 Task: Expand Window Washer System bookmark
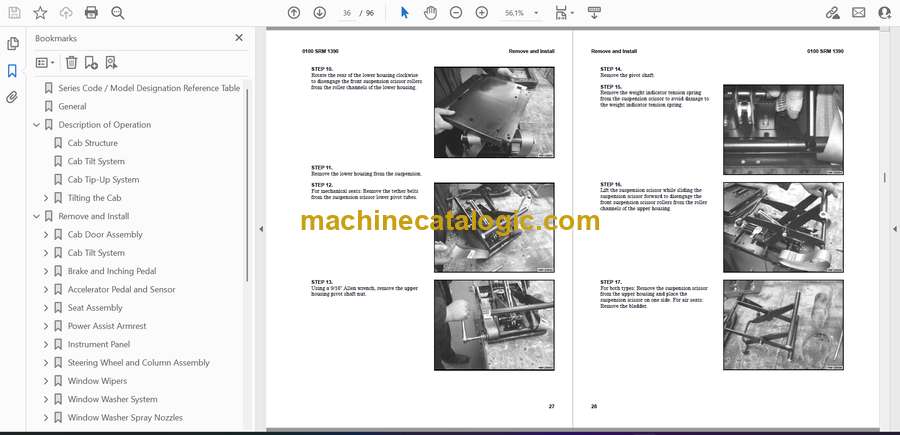pyautogui.click(x=46, y=399)
